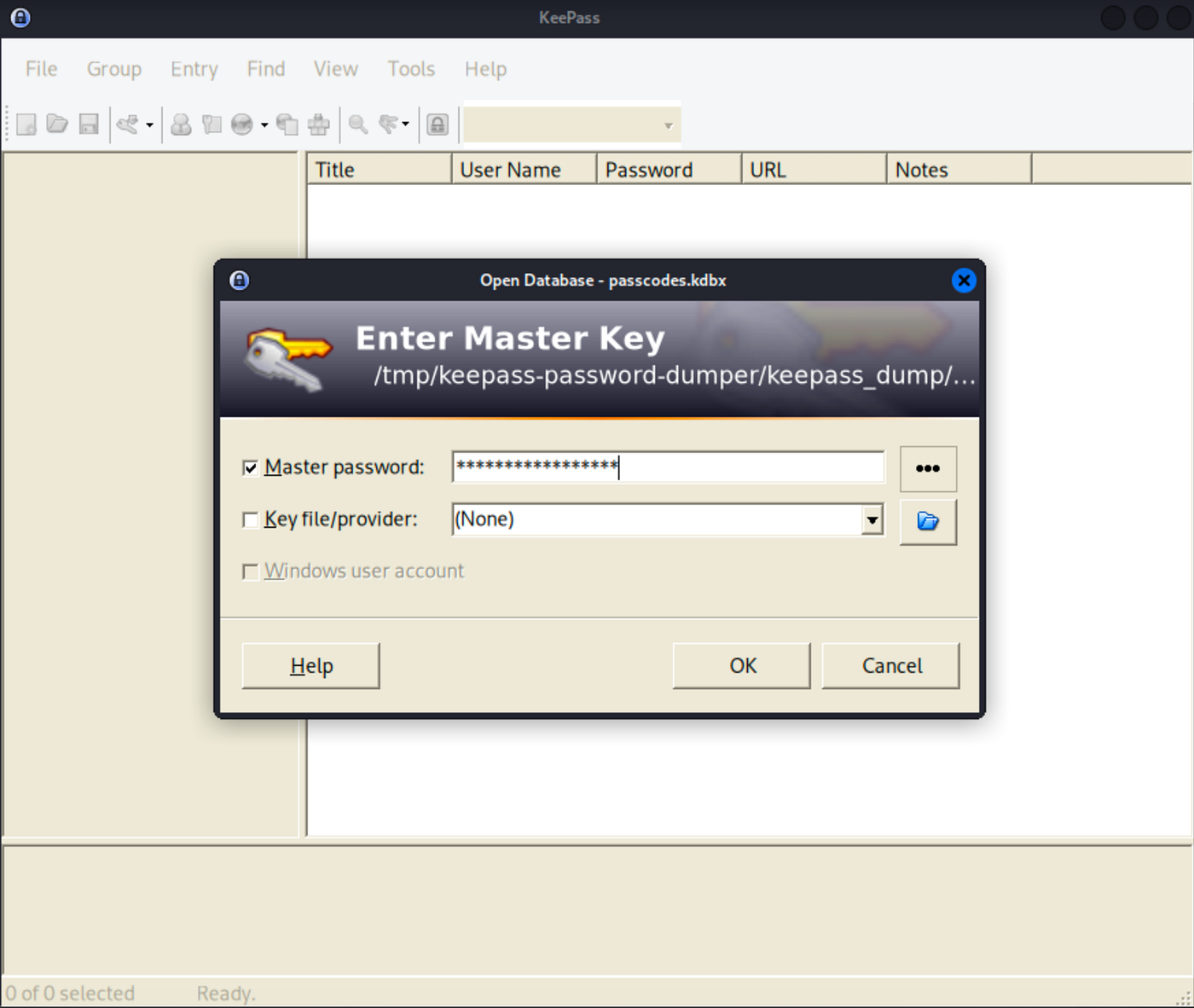Click the Copy User Name icon
The image size is (1194, 1008).
(181, 125)
